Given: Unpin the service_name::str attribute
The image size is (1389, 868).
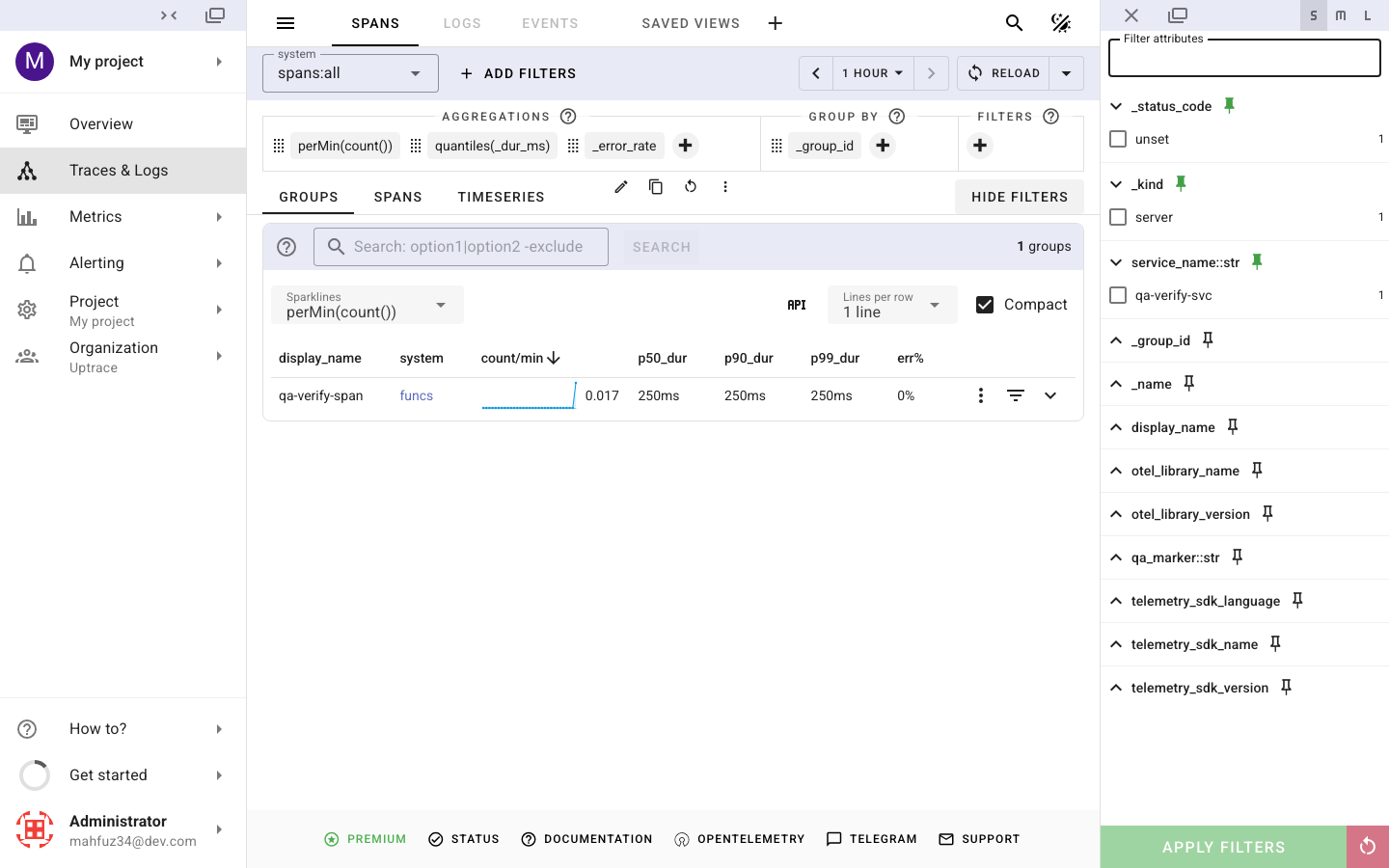Looking at the screenshot, I should click(x=1257, y=261).
